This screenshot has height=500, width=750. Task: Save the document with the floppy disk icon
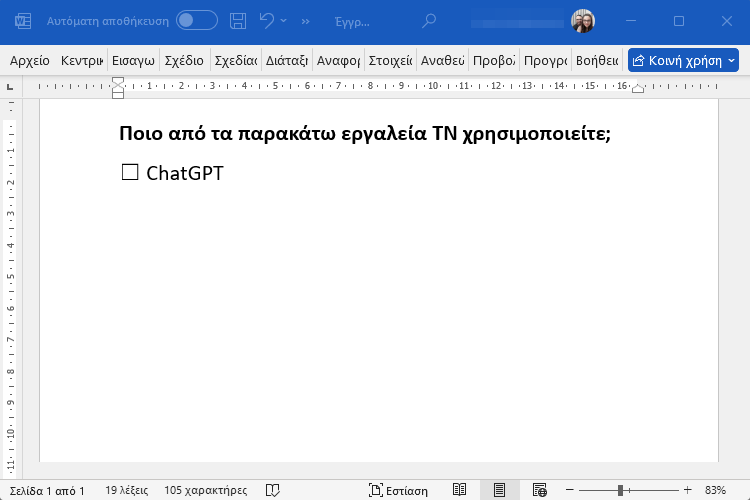pos(238,21)
